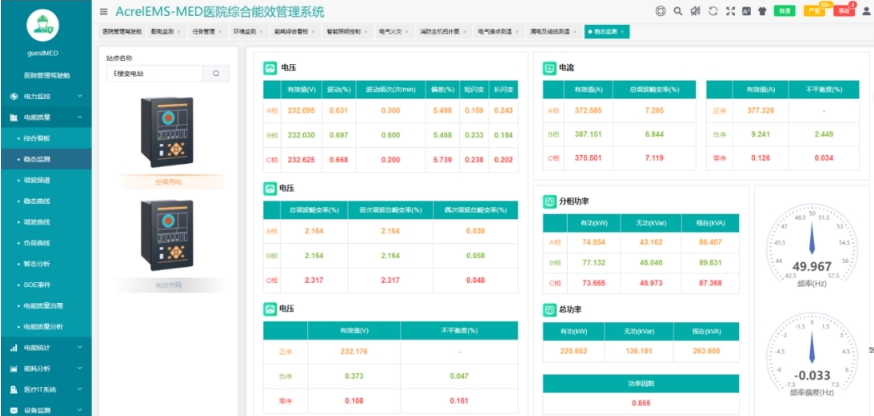Toggle the alarm sound mute icon
874x416 pixels.
click(x=695, y=11)
